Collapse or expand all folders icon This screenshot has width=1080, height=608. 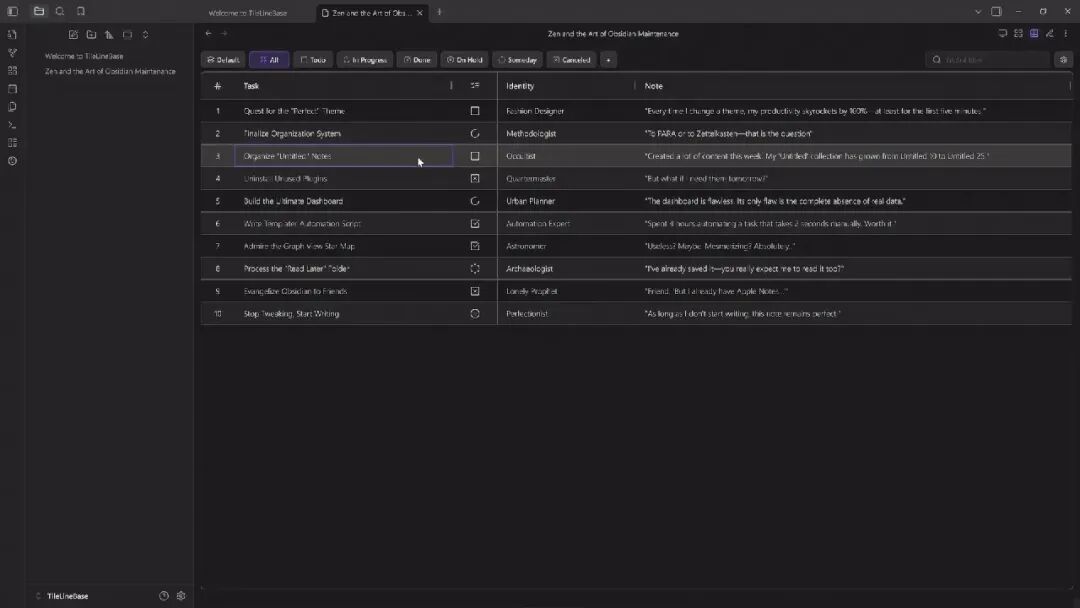point(145,34)
